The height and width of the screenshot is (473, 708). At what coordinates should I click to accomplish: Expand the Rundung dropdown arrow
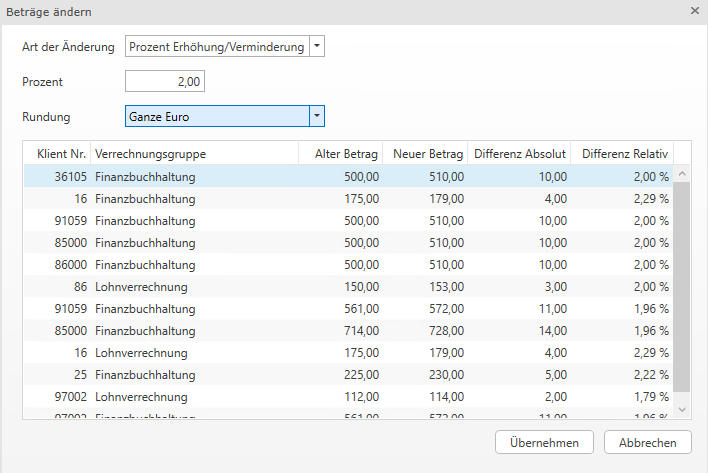[317, 116]
